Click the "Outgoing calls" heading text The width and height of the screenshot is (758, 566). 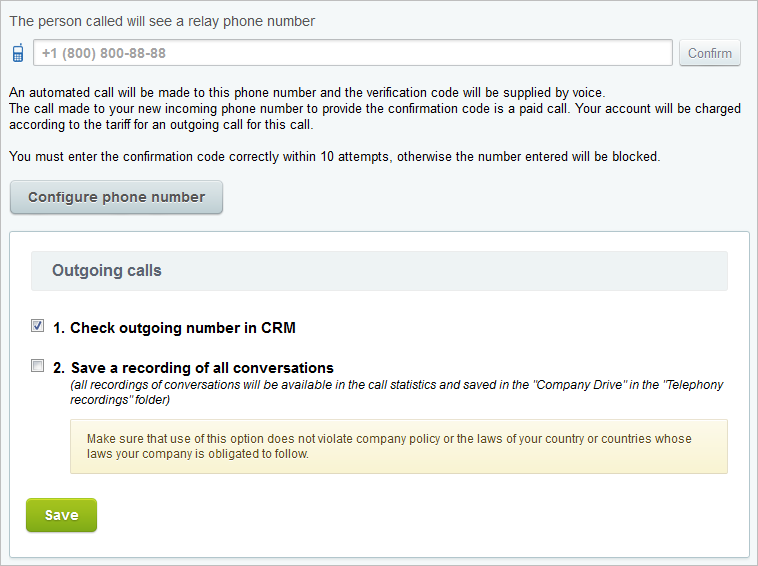[107, 271]
